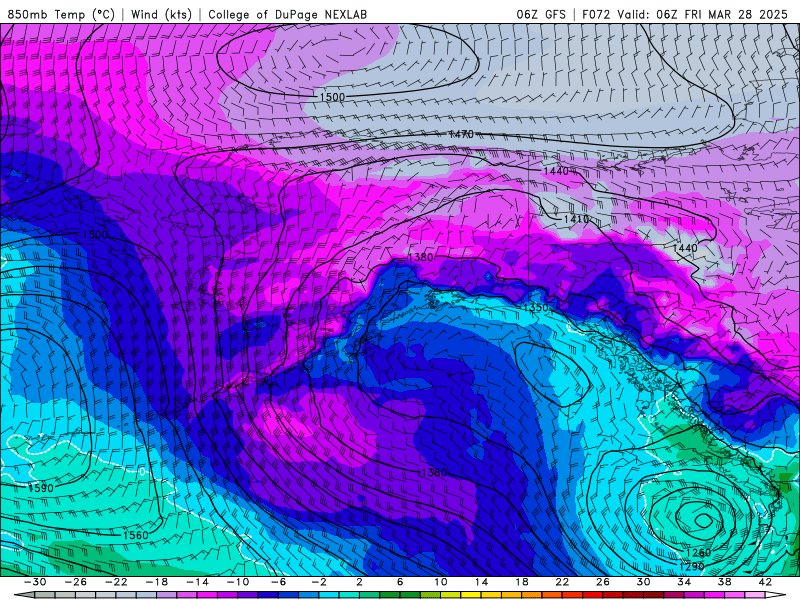Click the -30 color scale label
The height and width of the screenshot is (600, 800).
[x=35, y=582]
